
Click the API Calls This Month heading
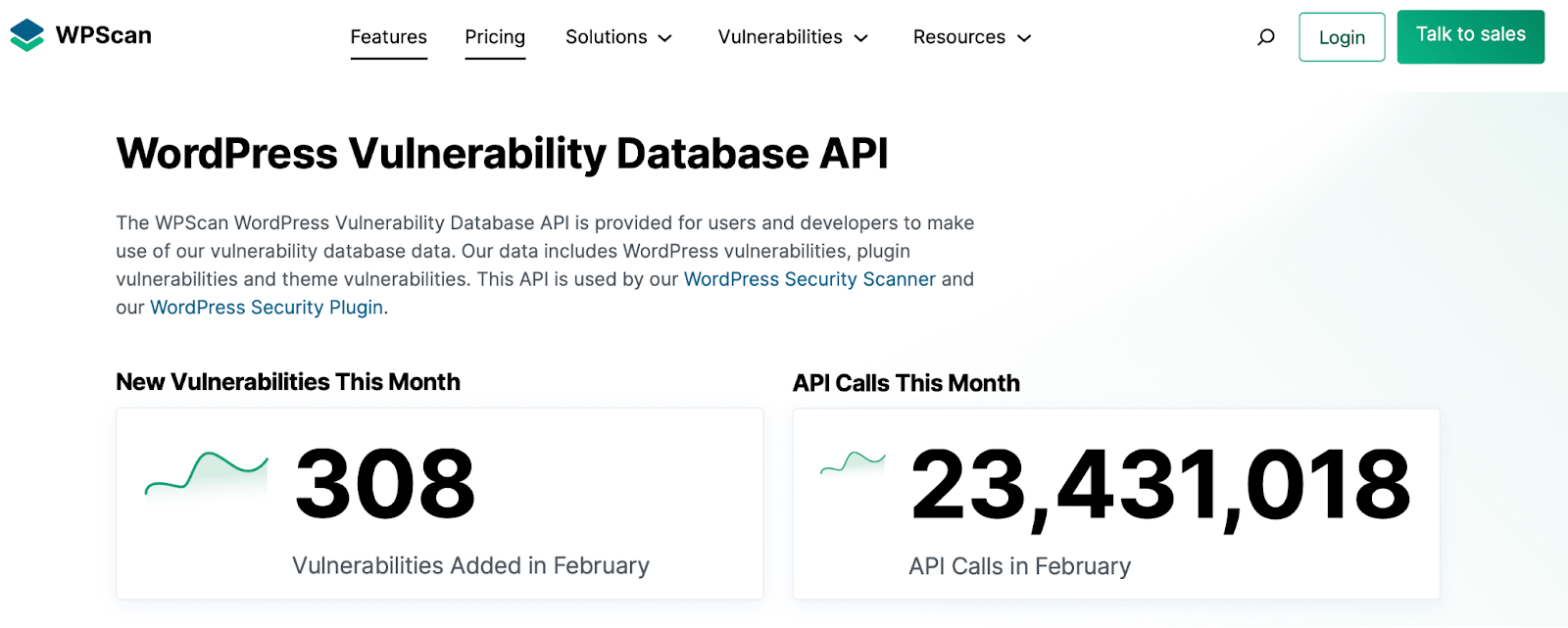(906, 383)
